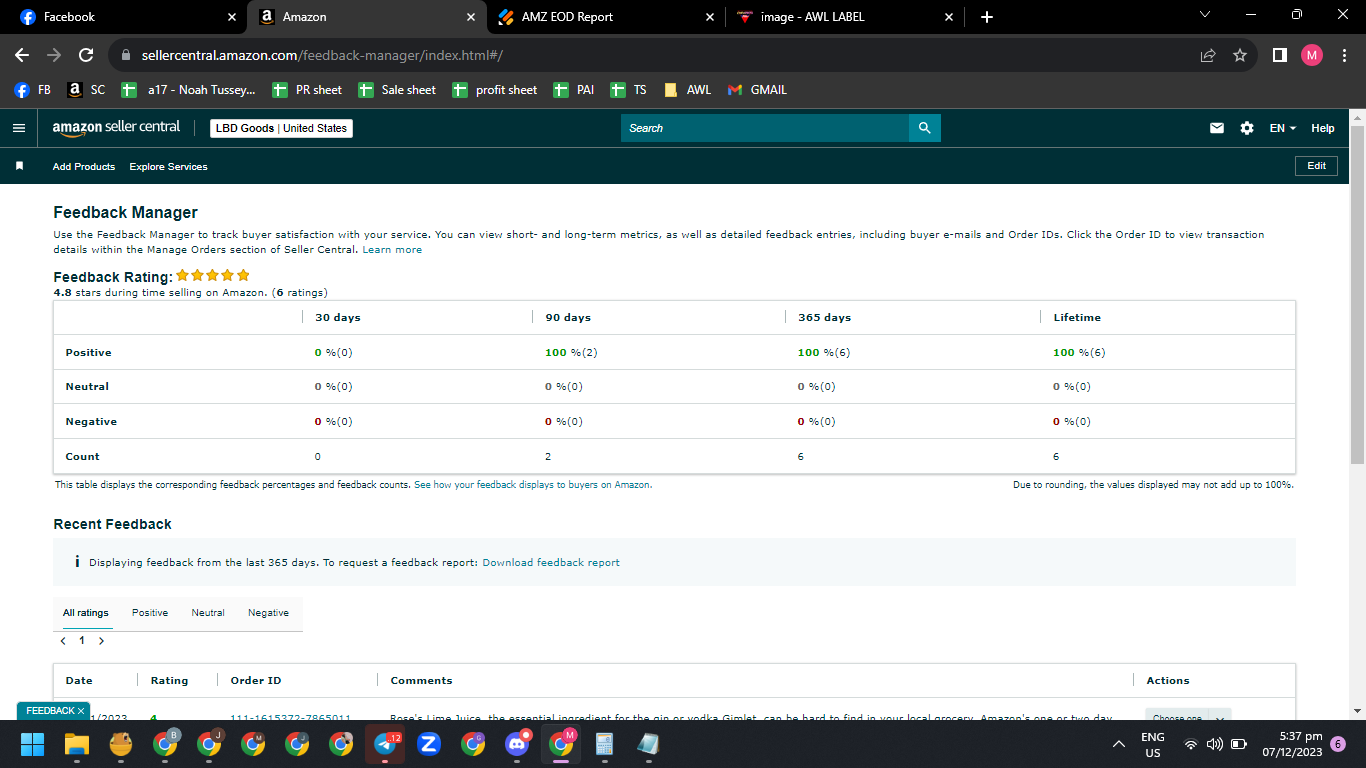View site info via the padlock icon
Viewport: 1366px width, 768px height.
126,55
